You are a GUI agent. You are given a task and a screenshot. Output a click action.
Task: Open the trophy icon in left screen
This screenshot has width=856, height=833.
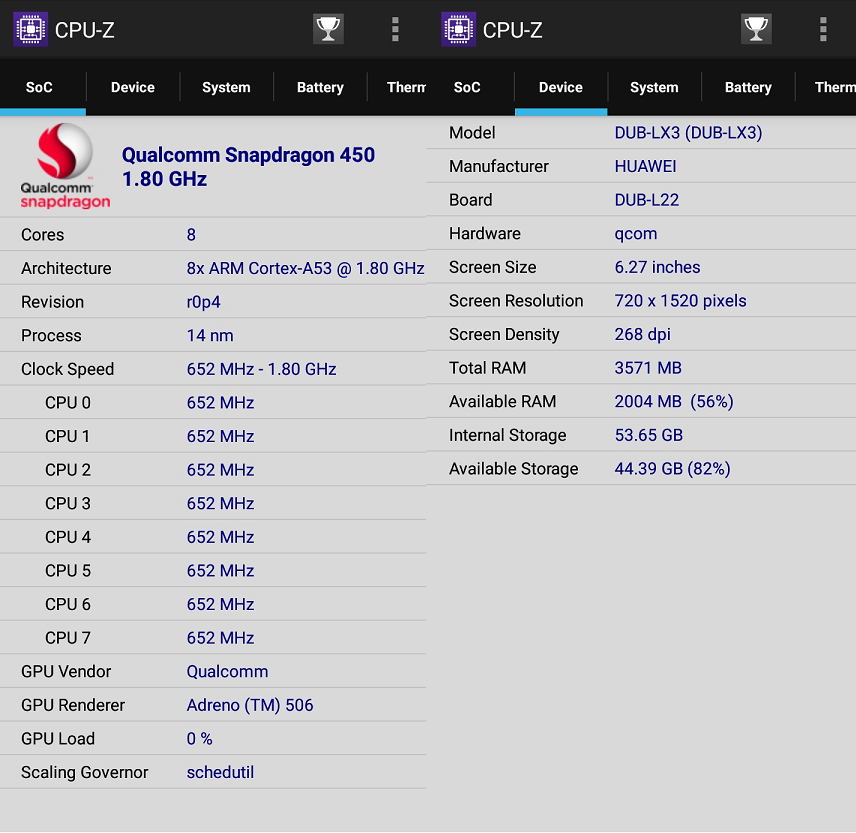(328, 29)
